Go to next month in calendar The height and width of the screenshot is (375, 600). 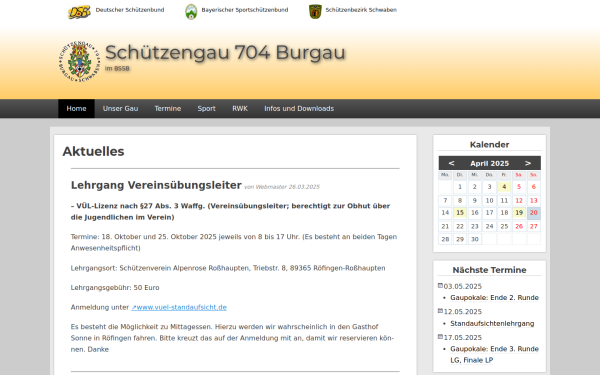click(528, 163)
